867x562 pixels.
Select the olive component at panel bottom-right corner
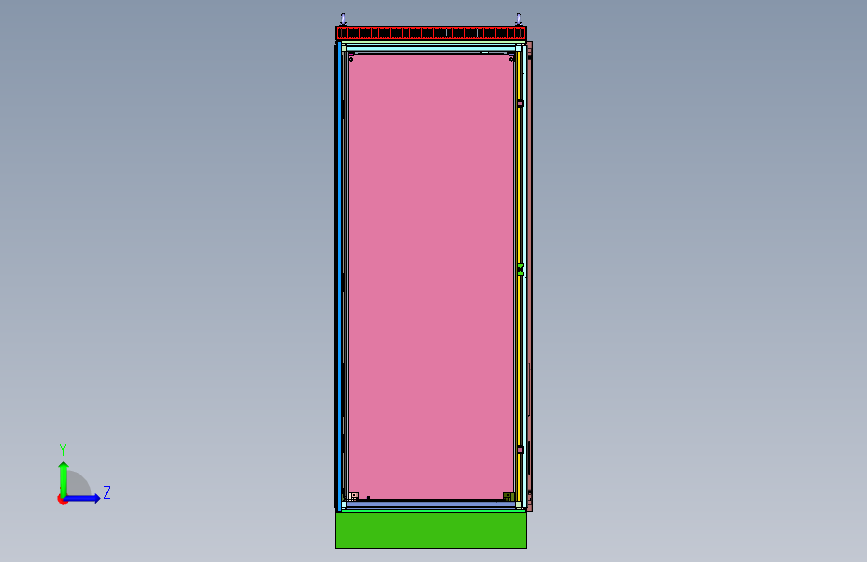pos(509,496)
